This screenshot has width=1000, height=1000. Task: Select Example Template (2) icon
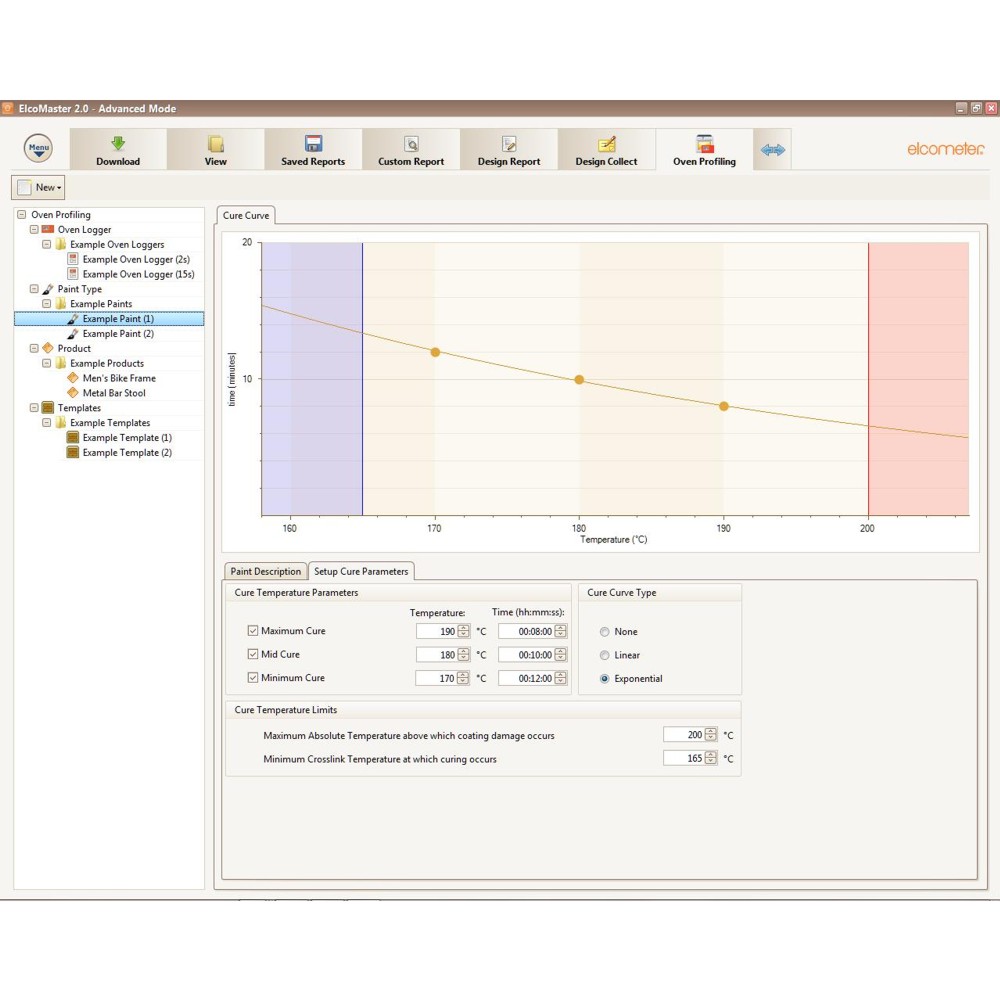73,452
